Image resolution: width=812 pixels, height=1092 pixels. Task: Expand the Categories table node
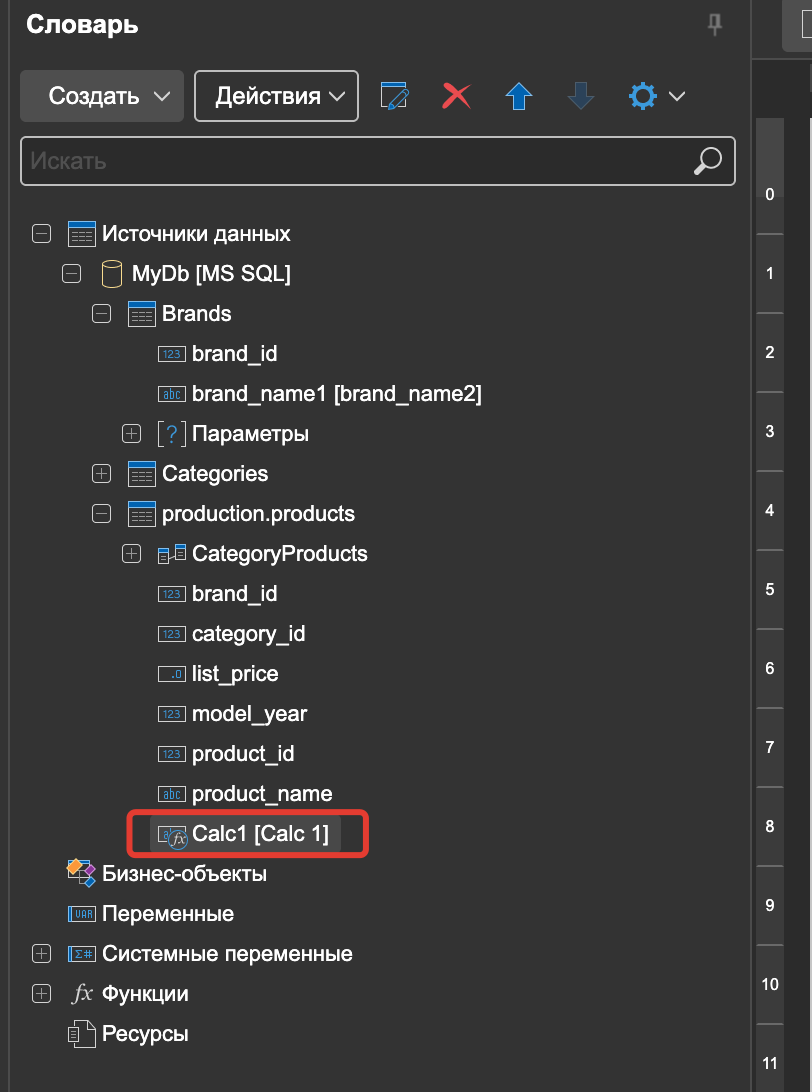102,474
